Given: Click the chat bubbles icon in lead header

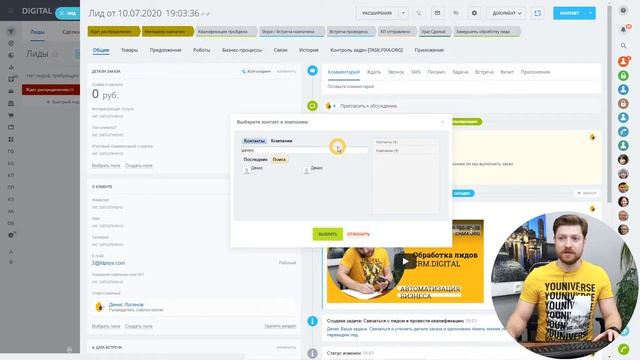Looking at the screenshot, I should click(456, 13).
